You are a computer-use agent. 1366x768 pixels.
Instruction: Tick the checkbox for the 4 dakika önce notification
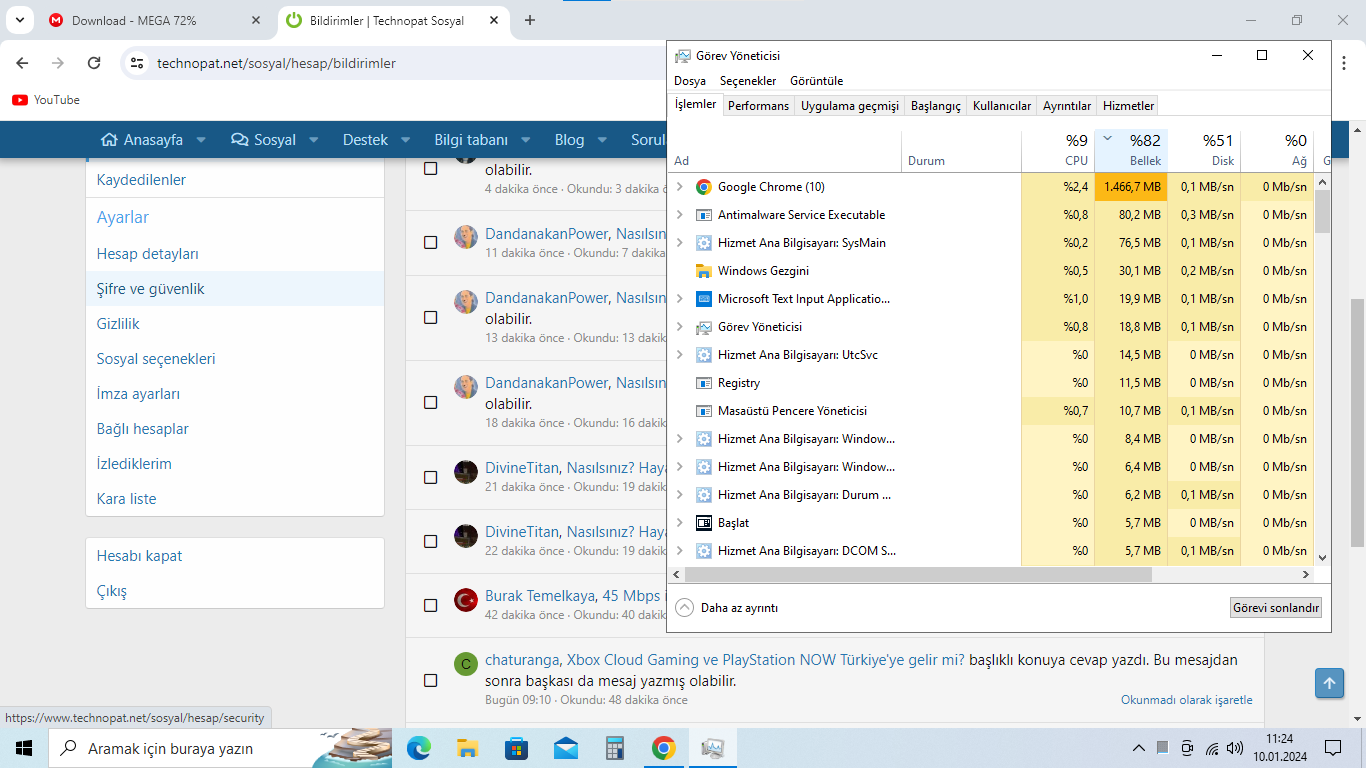tap(431, 168)
